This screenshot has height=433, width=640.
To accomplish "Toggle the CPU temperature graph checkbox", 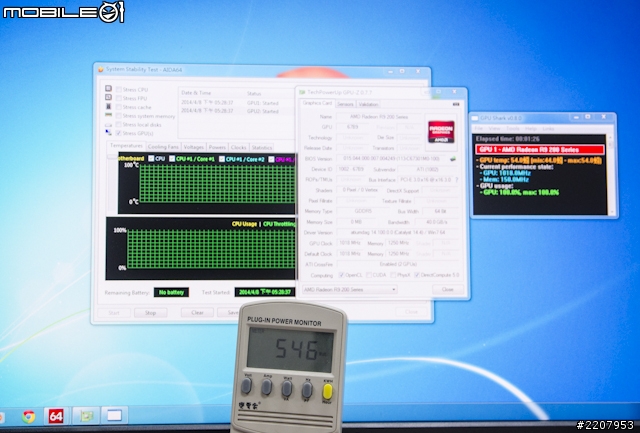I will tap(151, 158).
